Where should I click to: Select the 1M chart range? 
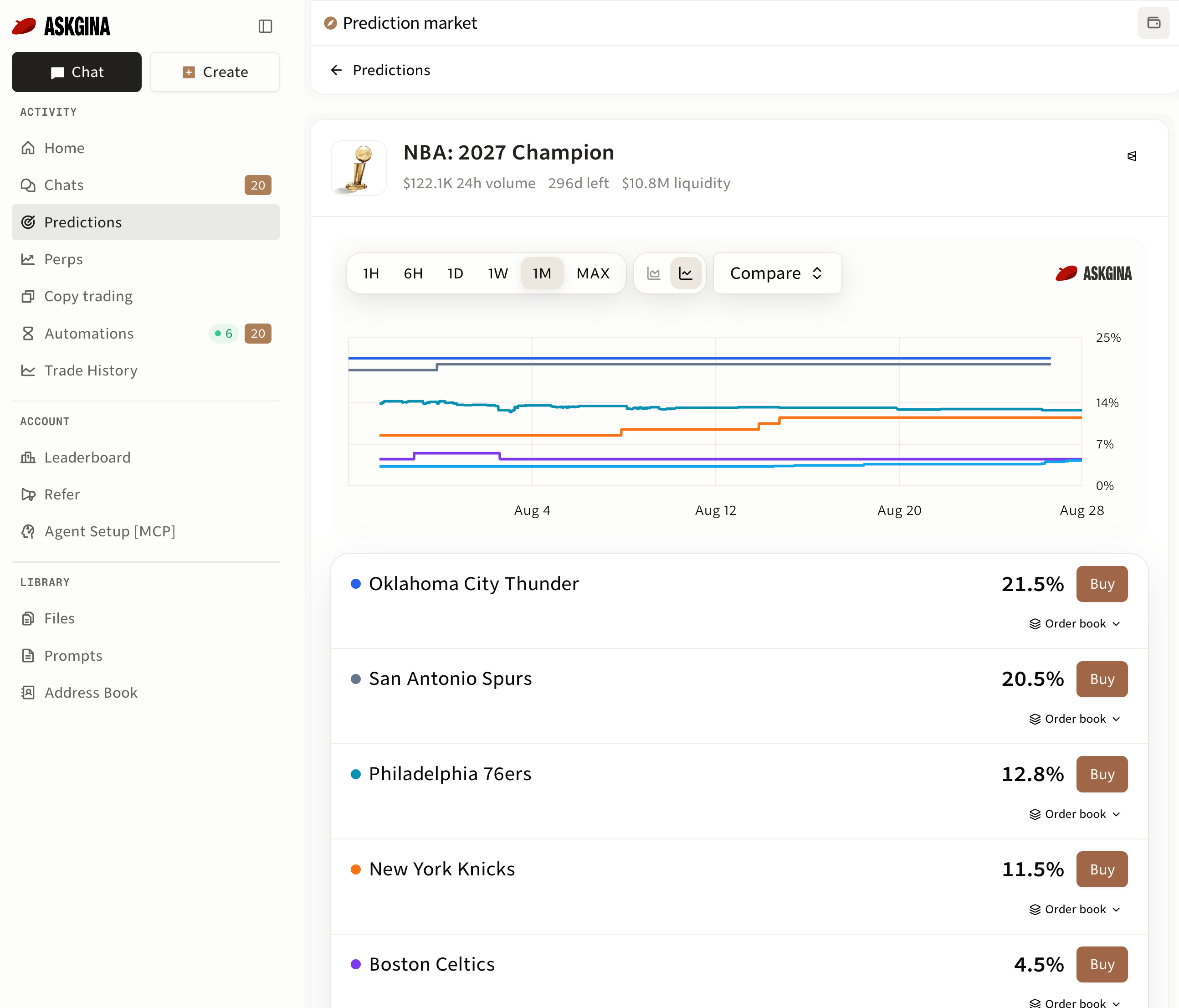[542, 274]
